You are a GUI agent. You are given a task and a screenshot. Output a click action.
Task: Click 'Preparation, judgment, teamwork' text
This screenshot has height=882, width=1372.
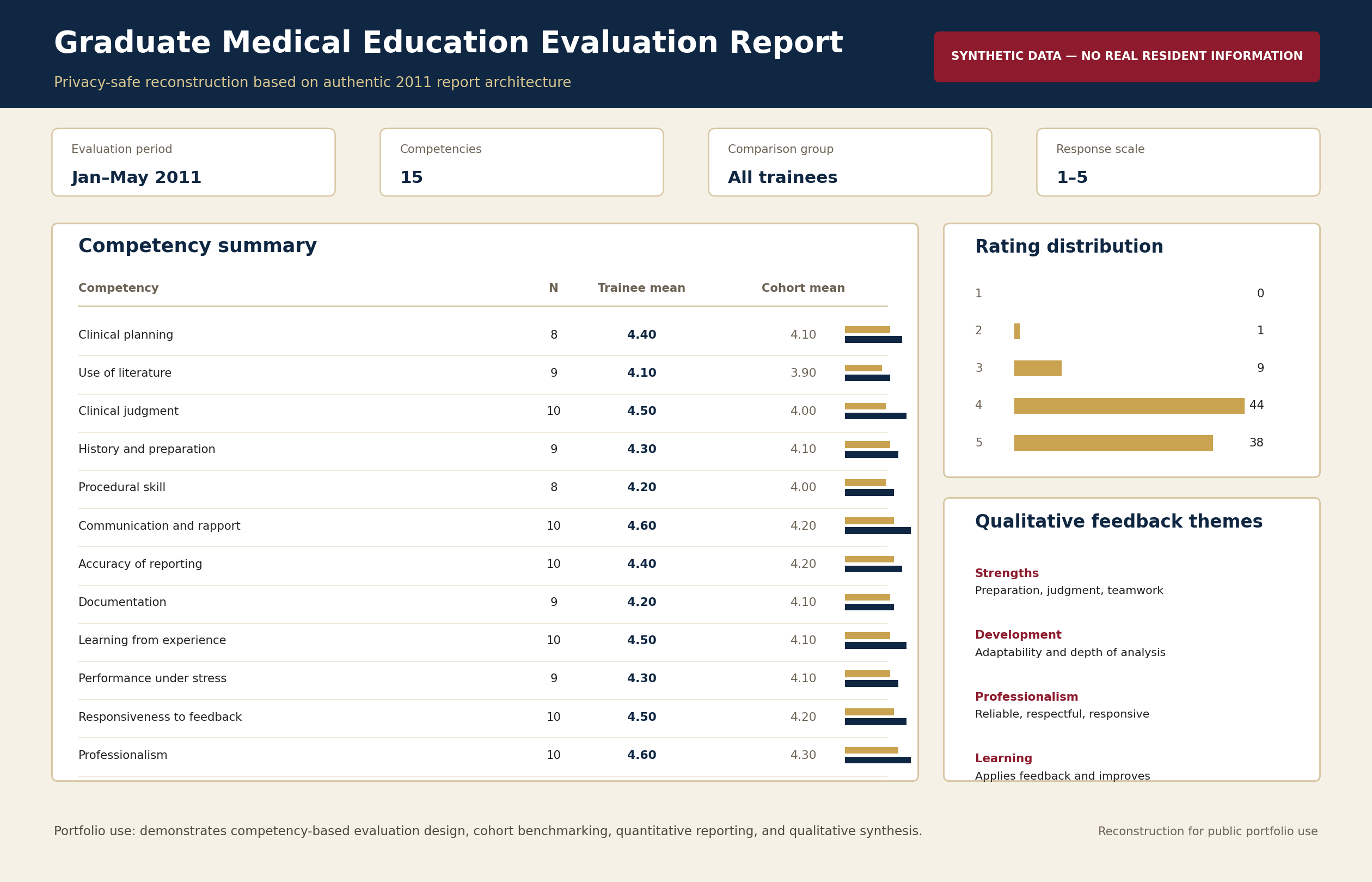click(x=1069, y=591)
